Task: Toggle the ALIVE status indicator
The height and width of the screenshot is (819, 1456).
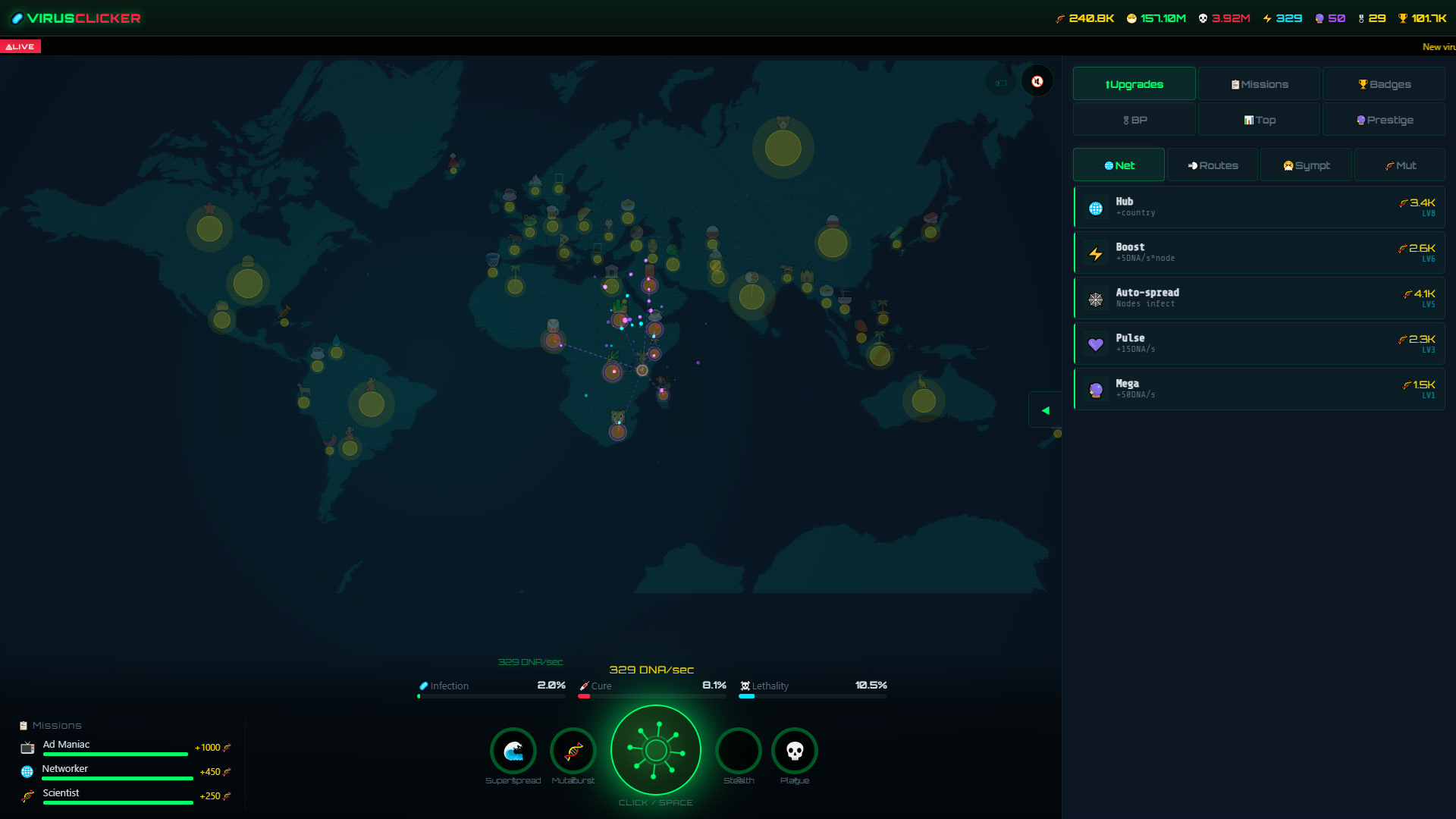Action: (21, 46)
